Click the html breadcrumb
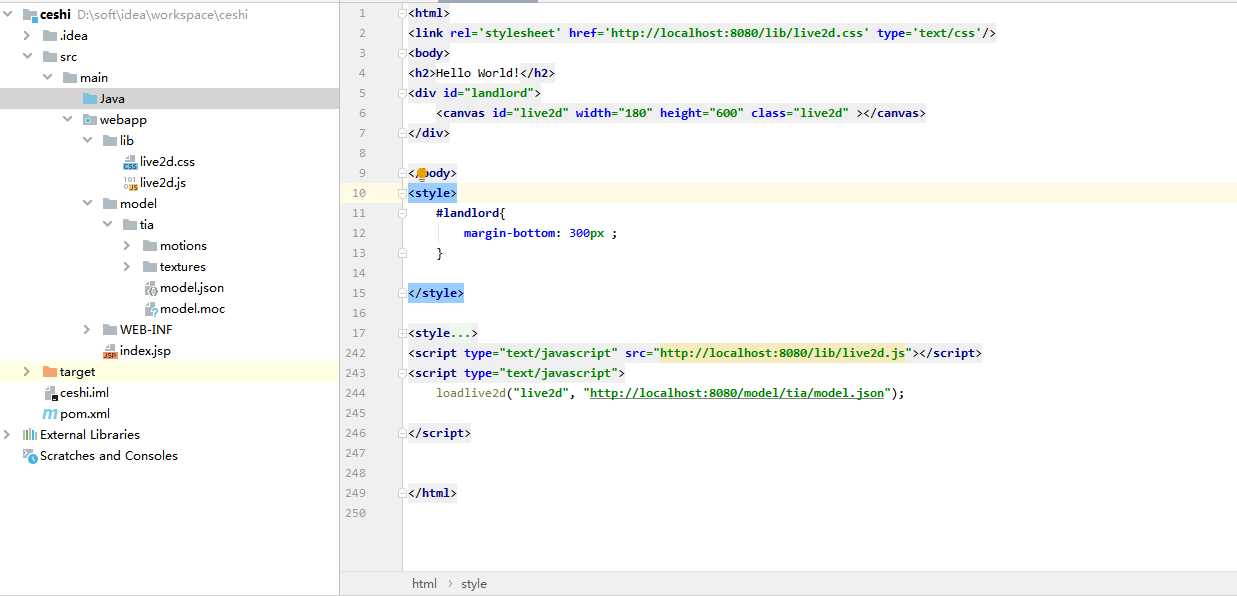The image size is (1237, 596). click(x=424, y=584)
